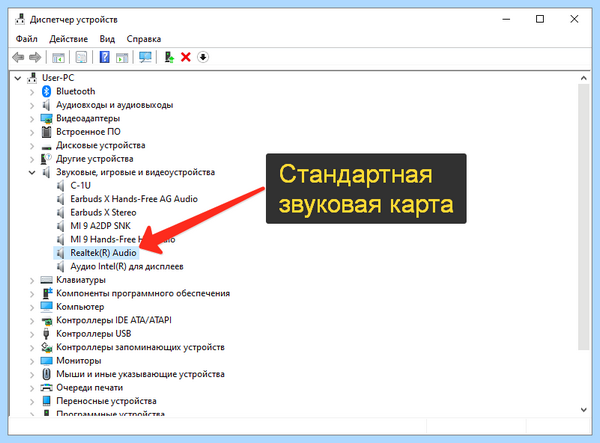Open the Файл menu
The height and width of the screenshot is (443, 600).
click(x=26, y=39)
